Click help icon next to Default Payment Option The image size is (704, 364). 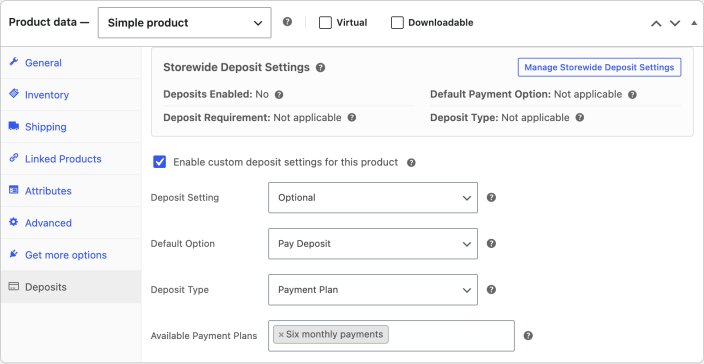click(632, 95)
